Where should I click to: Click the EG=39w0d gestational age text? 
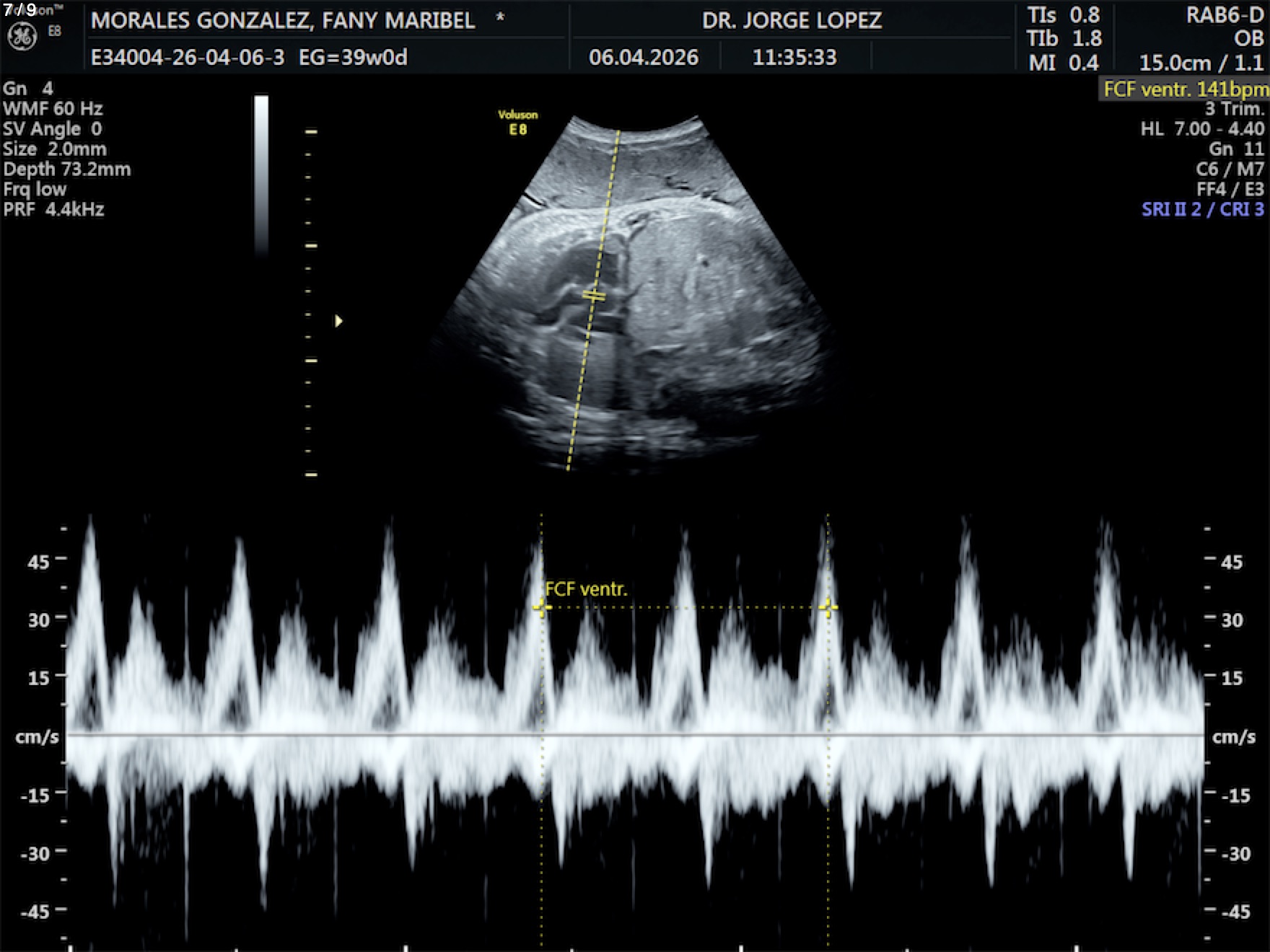pyautogui.click(x=353, y=58)
